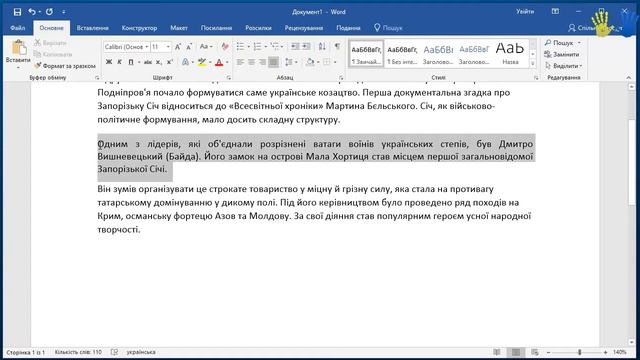Toggle underline (П) formatting
640x360 pixels.
[131, 62]
